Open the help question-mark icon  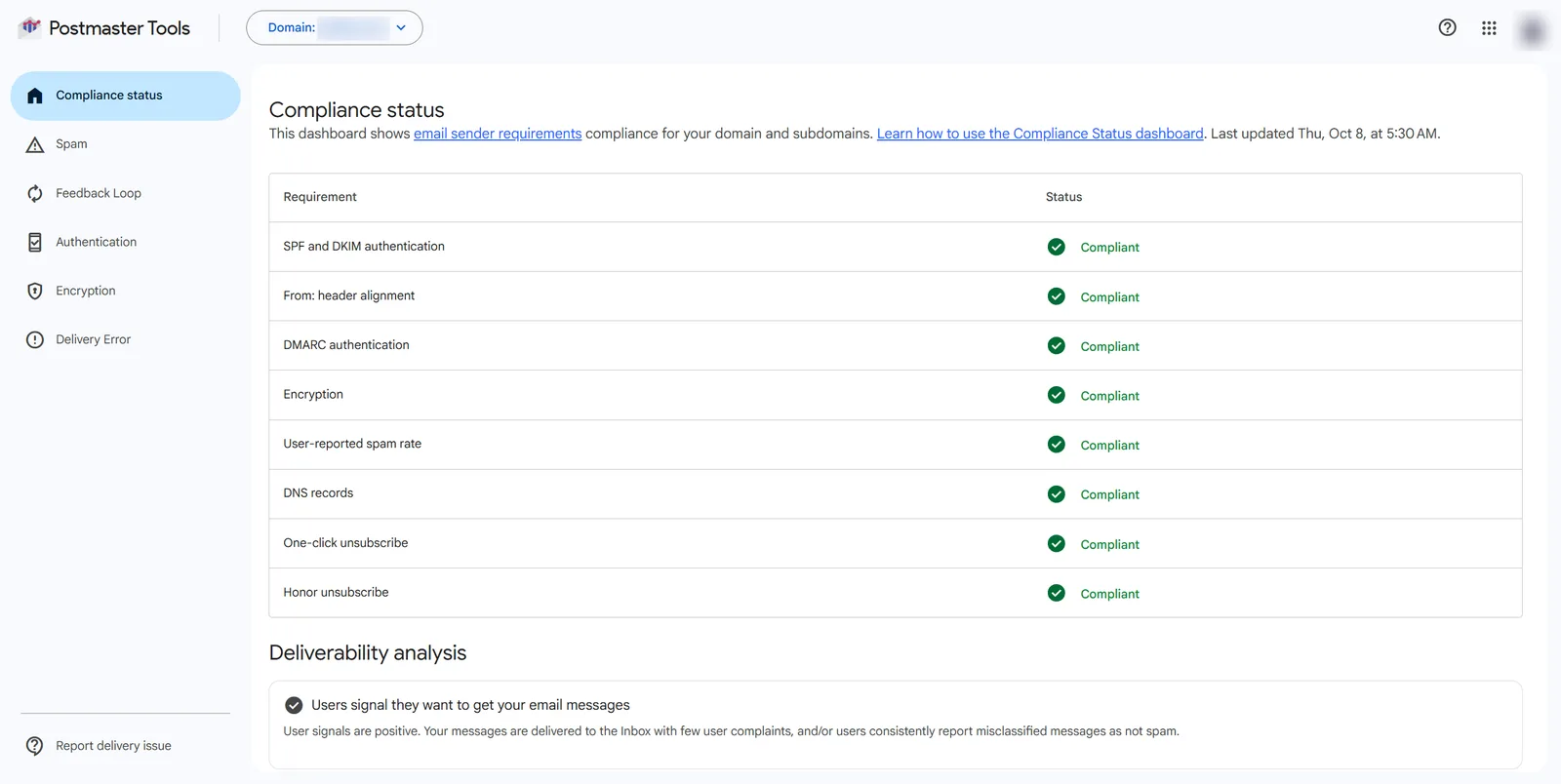click(1447, 27)
